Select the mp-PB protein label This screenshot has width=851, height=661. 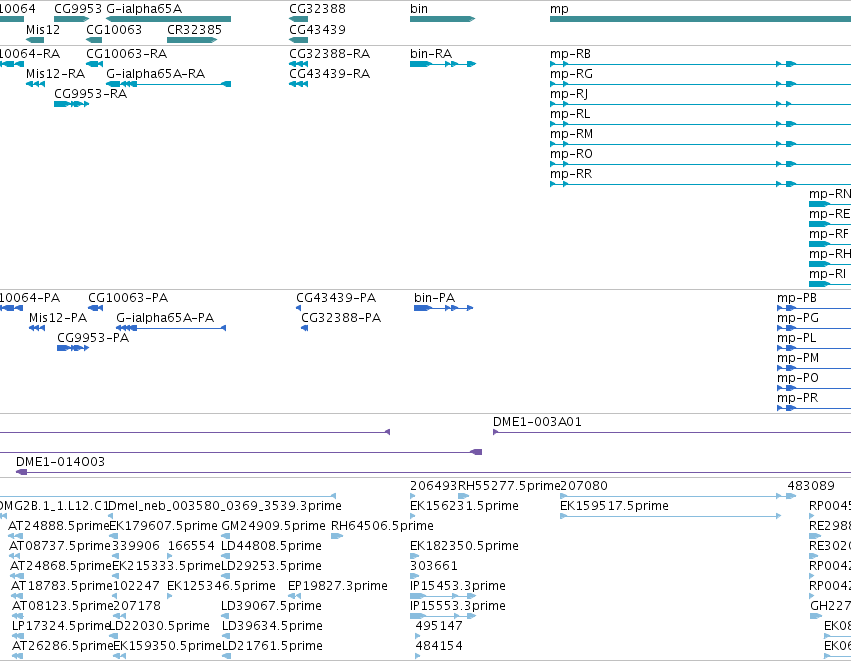coord(797,298)
